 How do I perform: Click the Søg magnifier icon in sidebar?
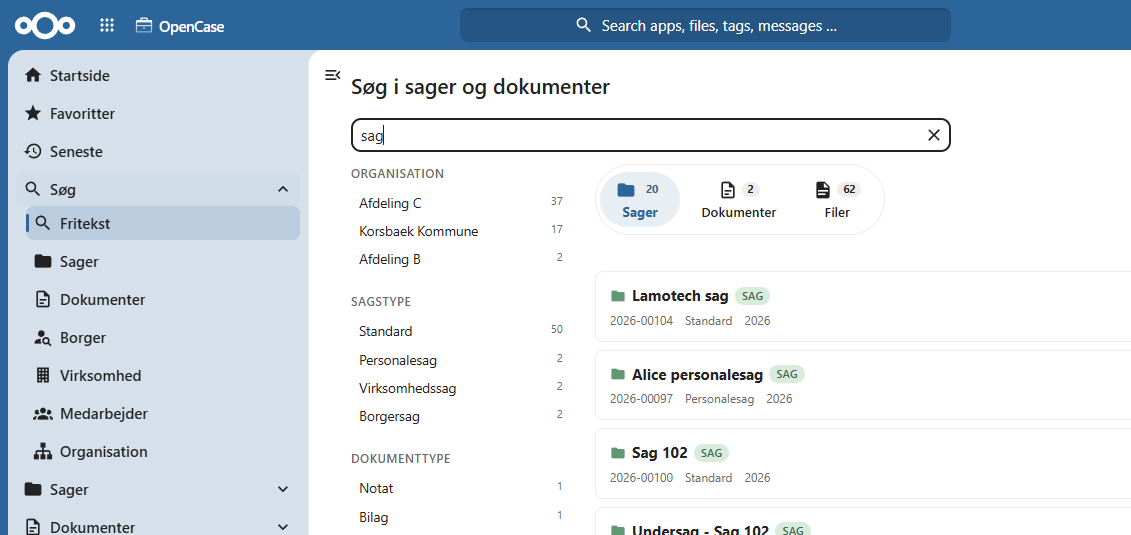[32, 190]
